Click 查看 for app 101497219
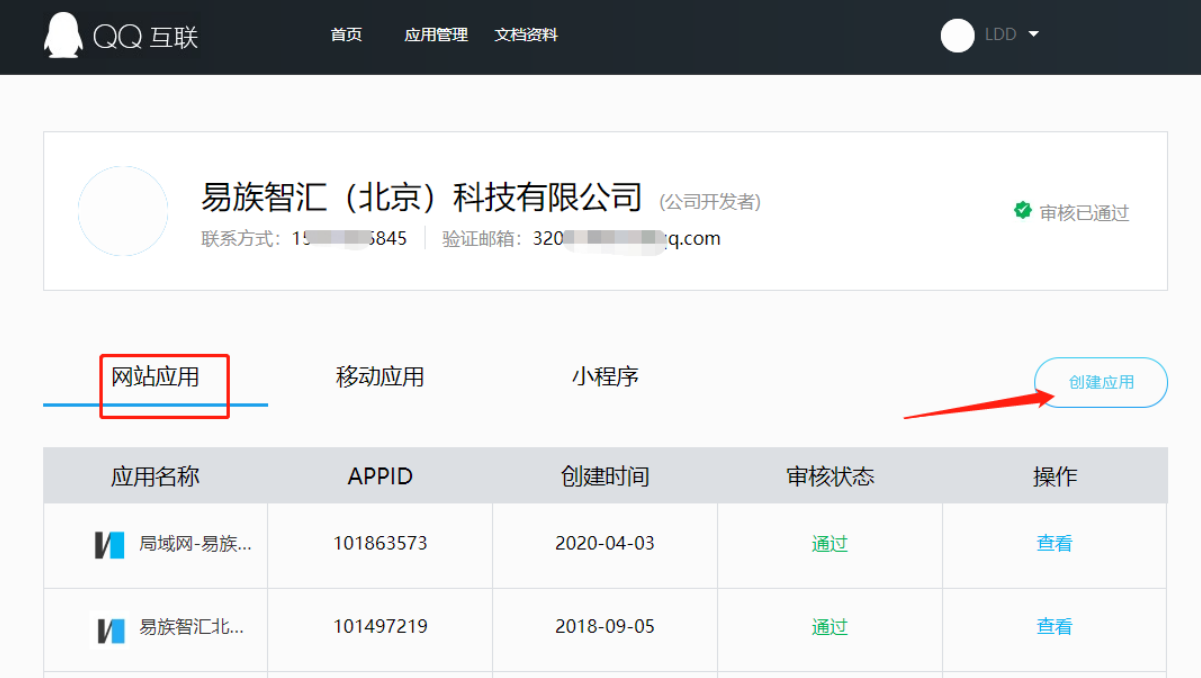The width and height of the screenshot is (1201, 678). click(1054, 627)
